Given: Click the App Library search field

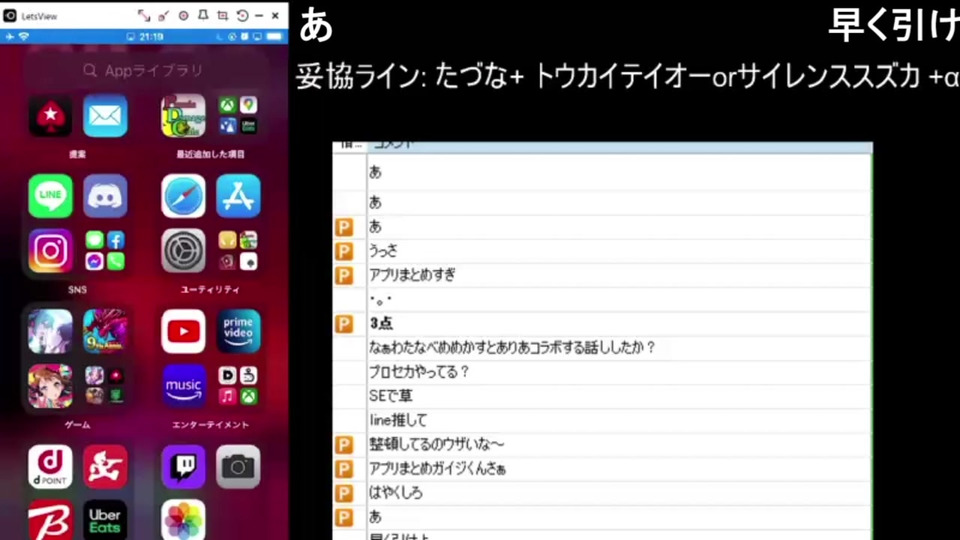Looking at the screenshot, I should click(x=144, y=70).
